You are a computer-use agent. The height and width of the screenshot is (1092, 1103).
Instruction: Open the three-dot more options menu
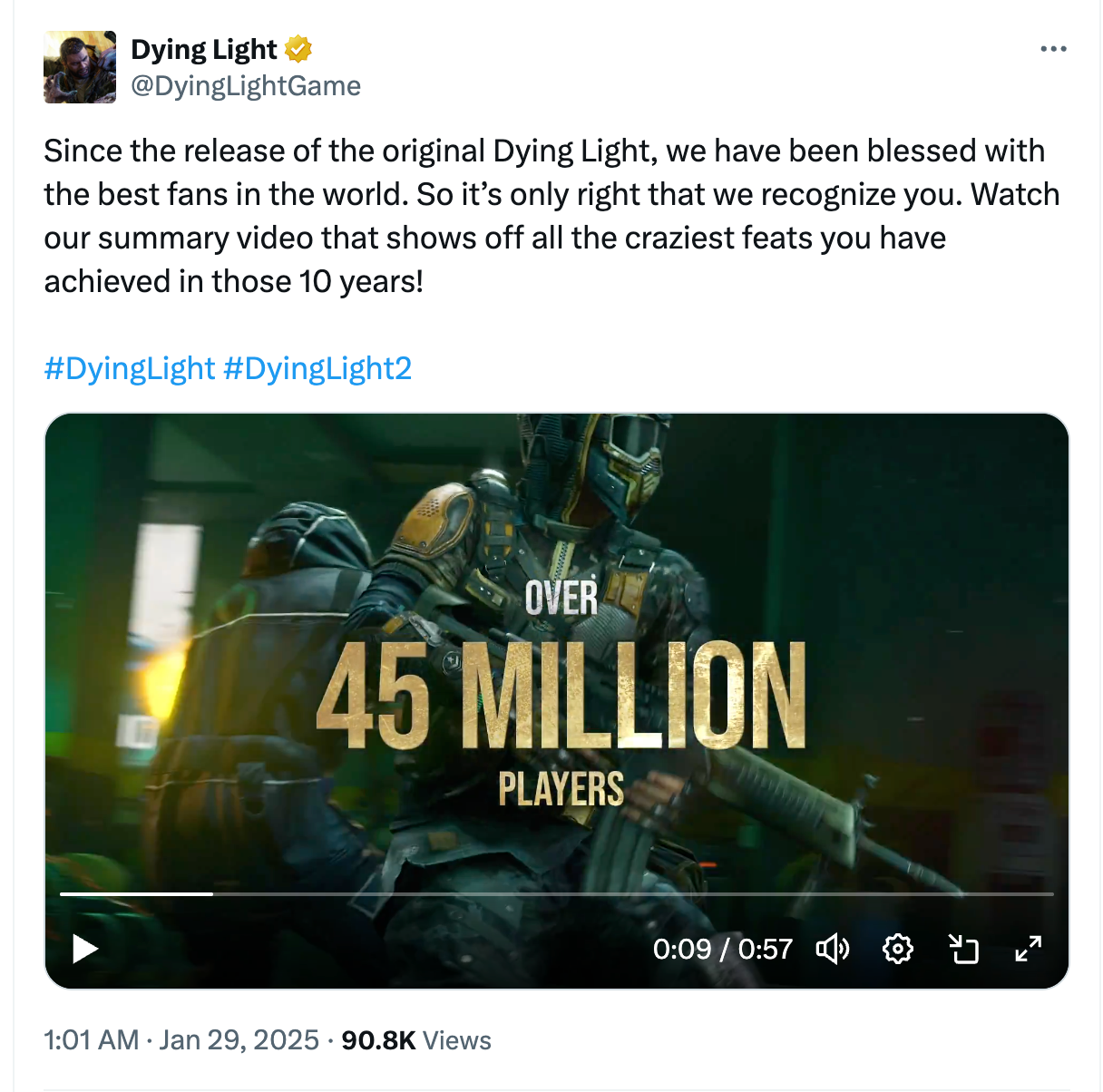[x=1053, y=49]
